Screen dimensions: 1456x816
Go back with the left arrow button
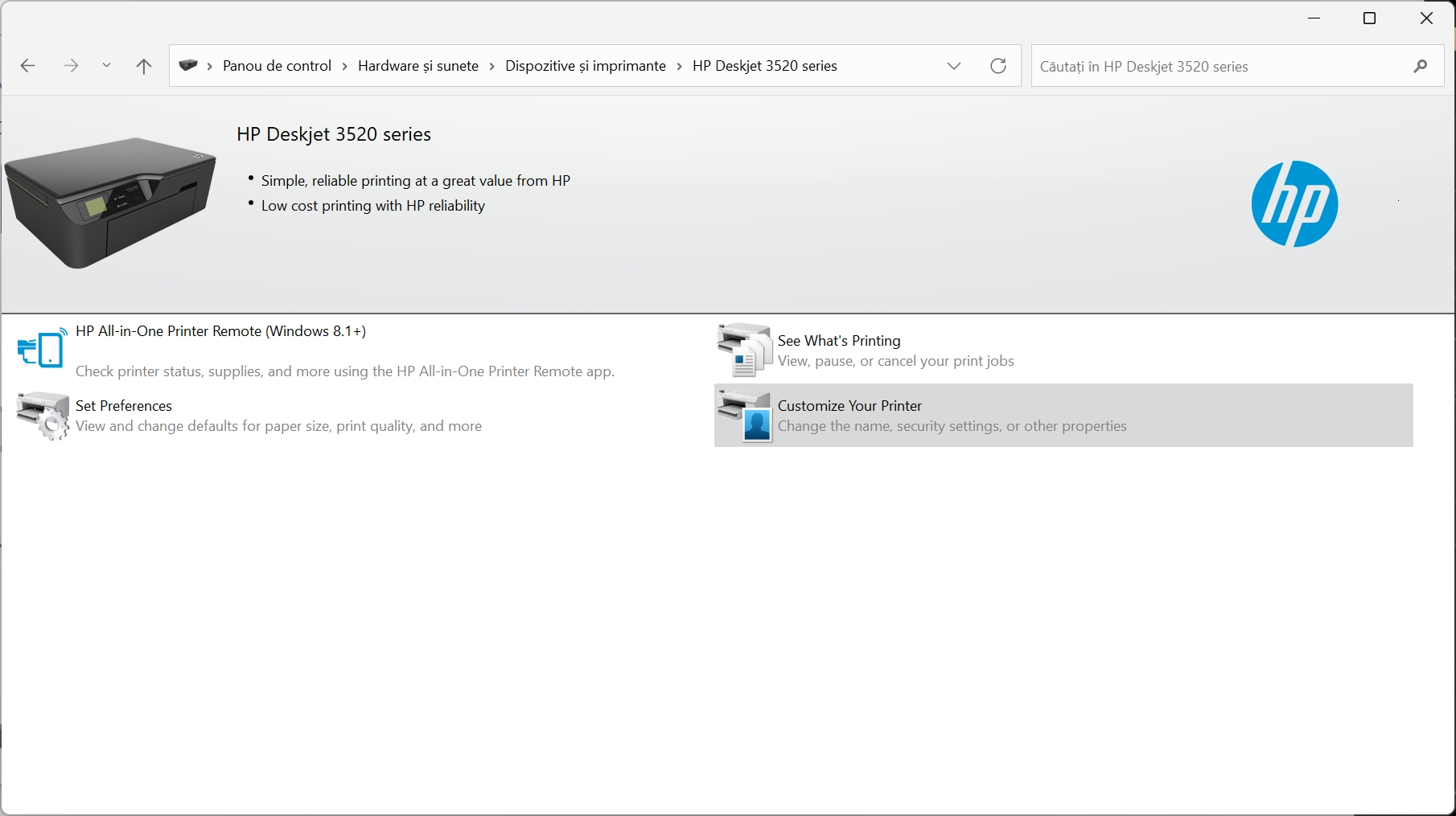(28, 66)
